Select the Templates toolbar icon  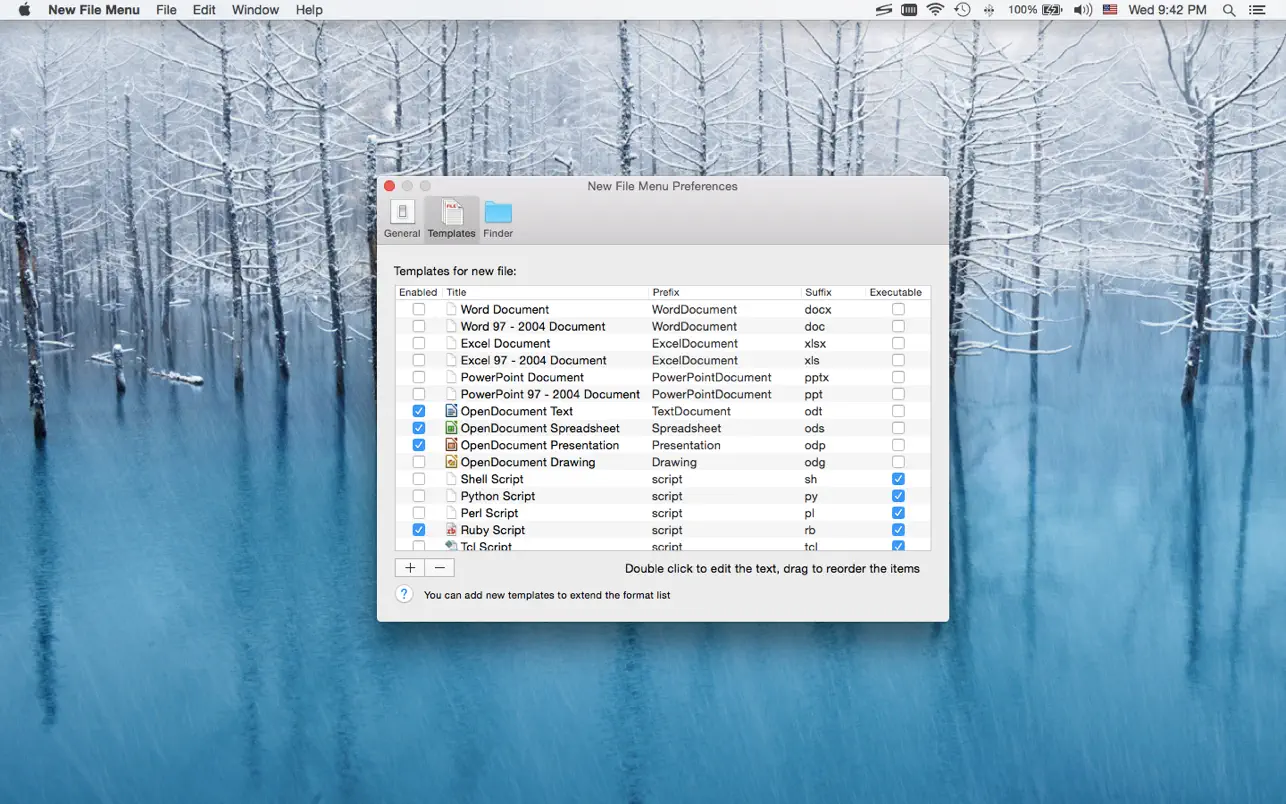click(x=452, y=218)
